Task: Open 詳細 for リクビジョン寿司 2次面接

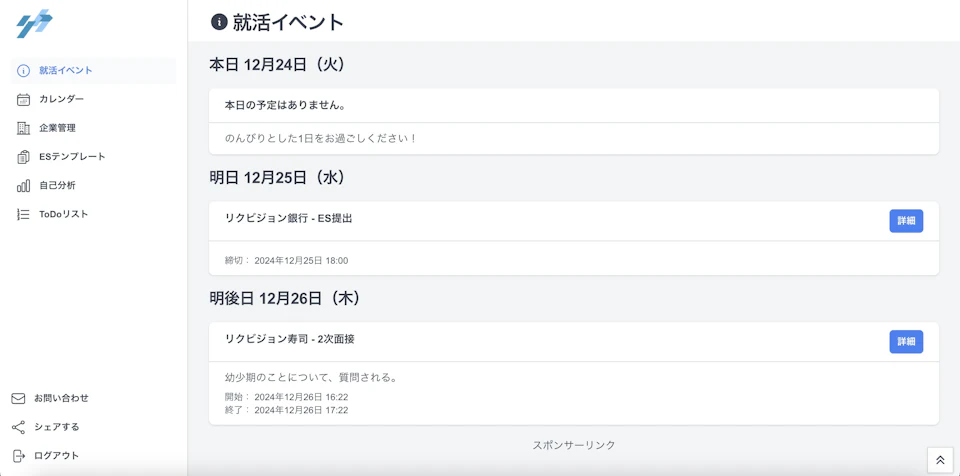Action: click(906, 342)
